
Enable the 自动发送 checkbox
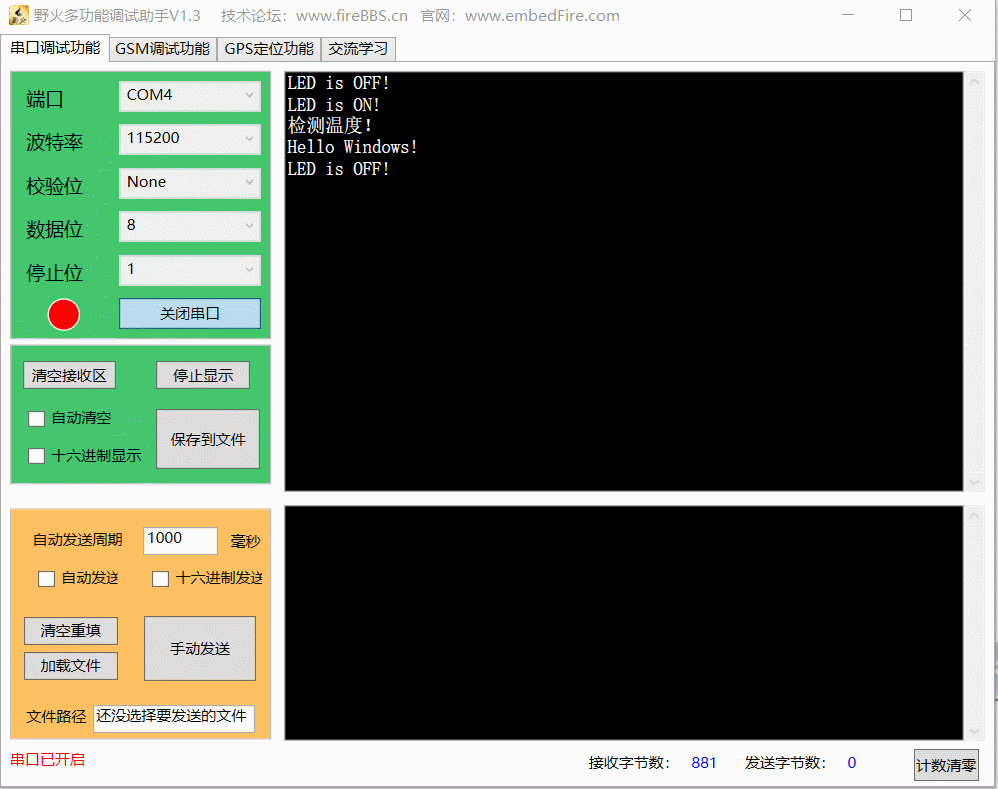coord(46,579)
